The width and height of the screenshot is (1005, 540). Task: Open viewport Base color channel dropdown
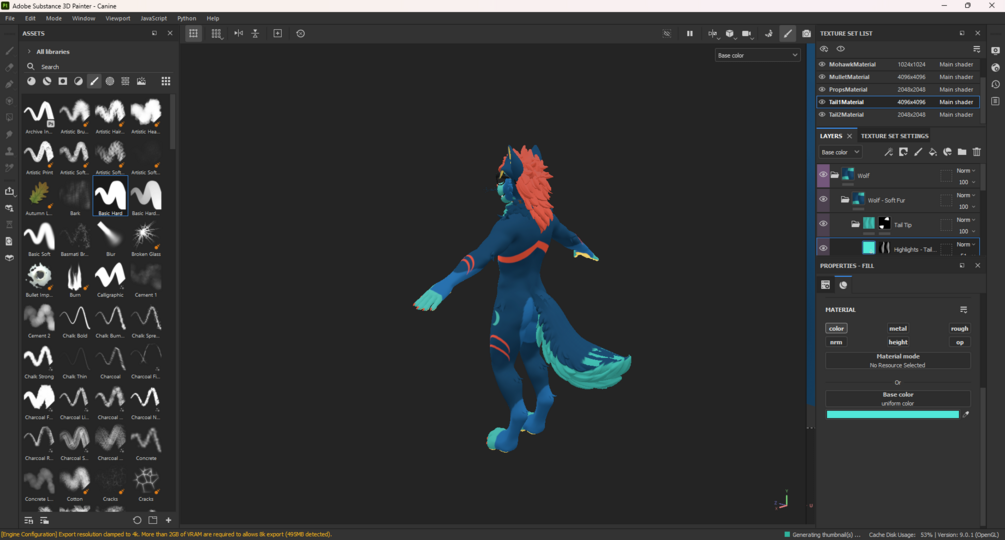click(x=758, y=55)
